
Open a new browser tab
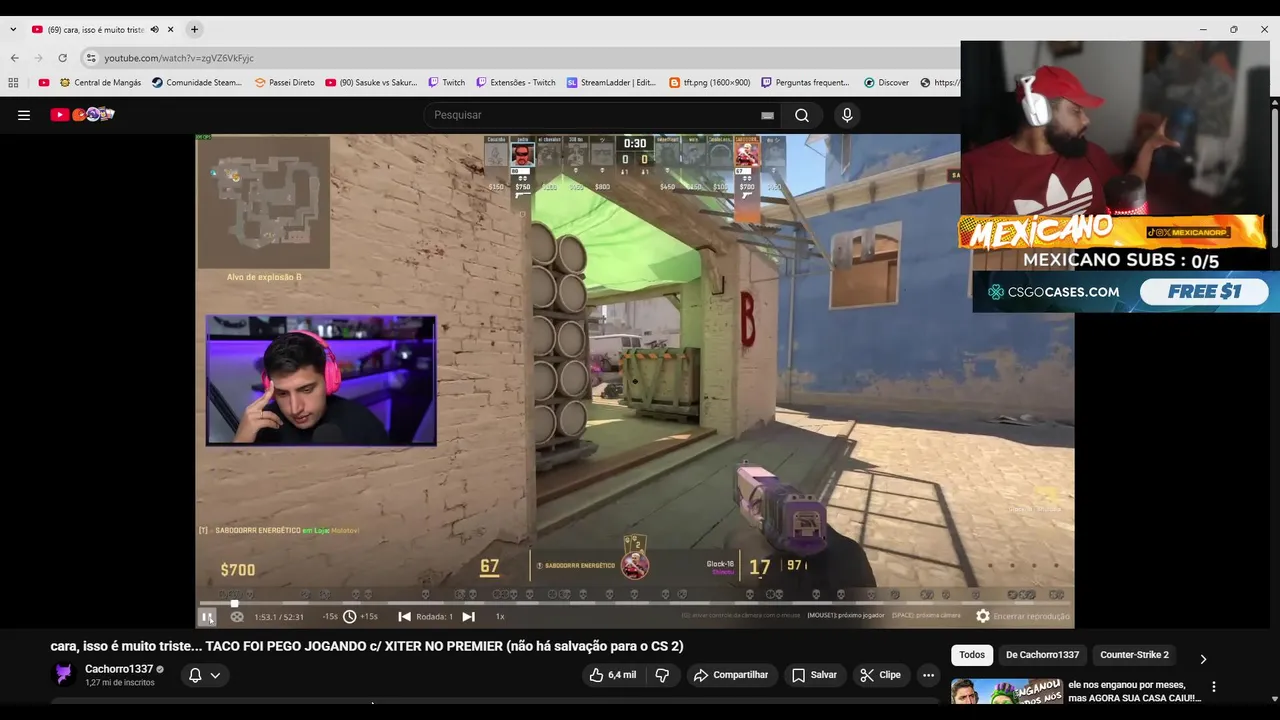[x=194, y=30]
